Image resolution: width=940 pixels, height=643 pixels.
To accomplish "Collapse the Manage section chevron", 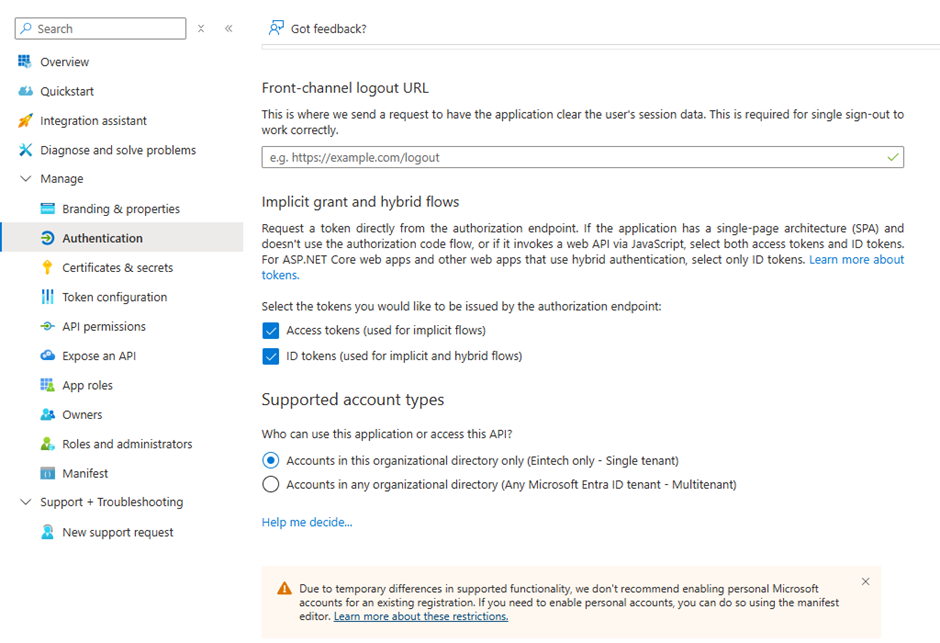I will [x=26, y=179].
